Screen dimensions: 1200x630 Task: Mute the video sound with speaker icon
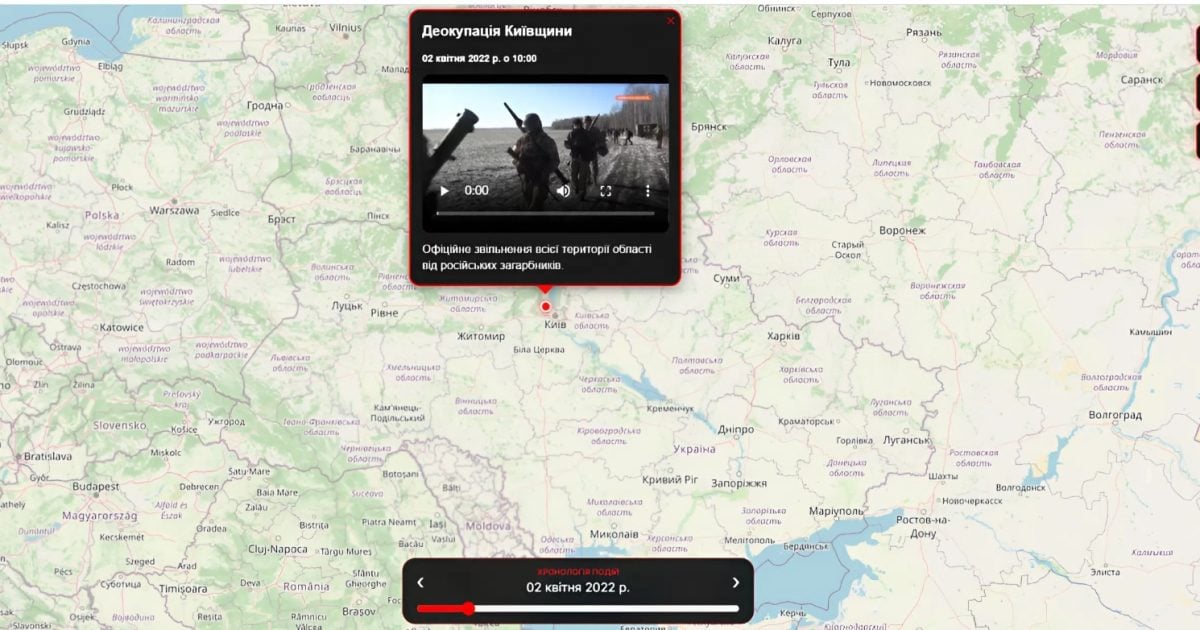563,191
